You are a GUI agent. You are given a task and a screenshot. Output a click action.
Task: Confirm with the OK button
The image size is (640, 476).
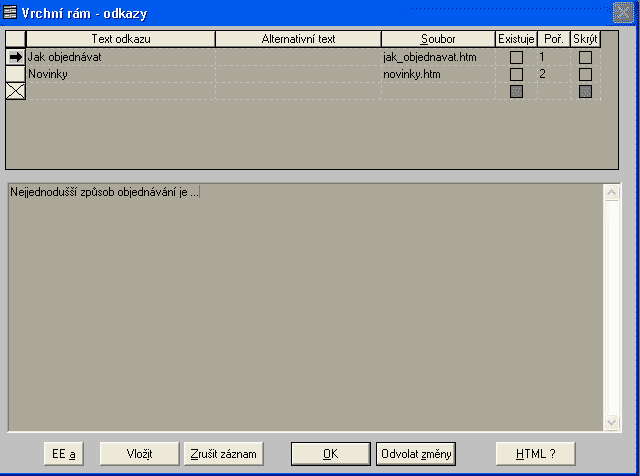331,454
